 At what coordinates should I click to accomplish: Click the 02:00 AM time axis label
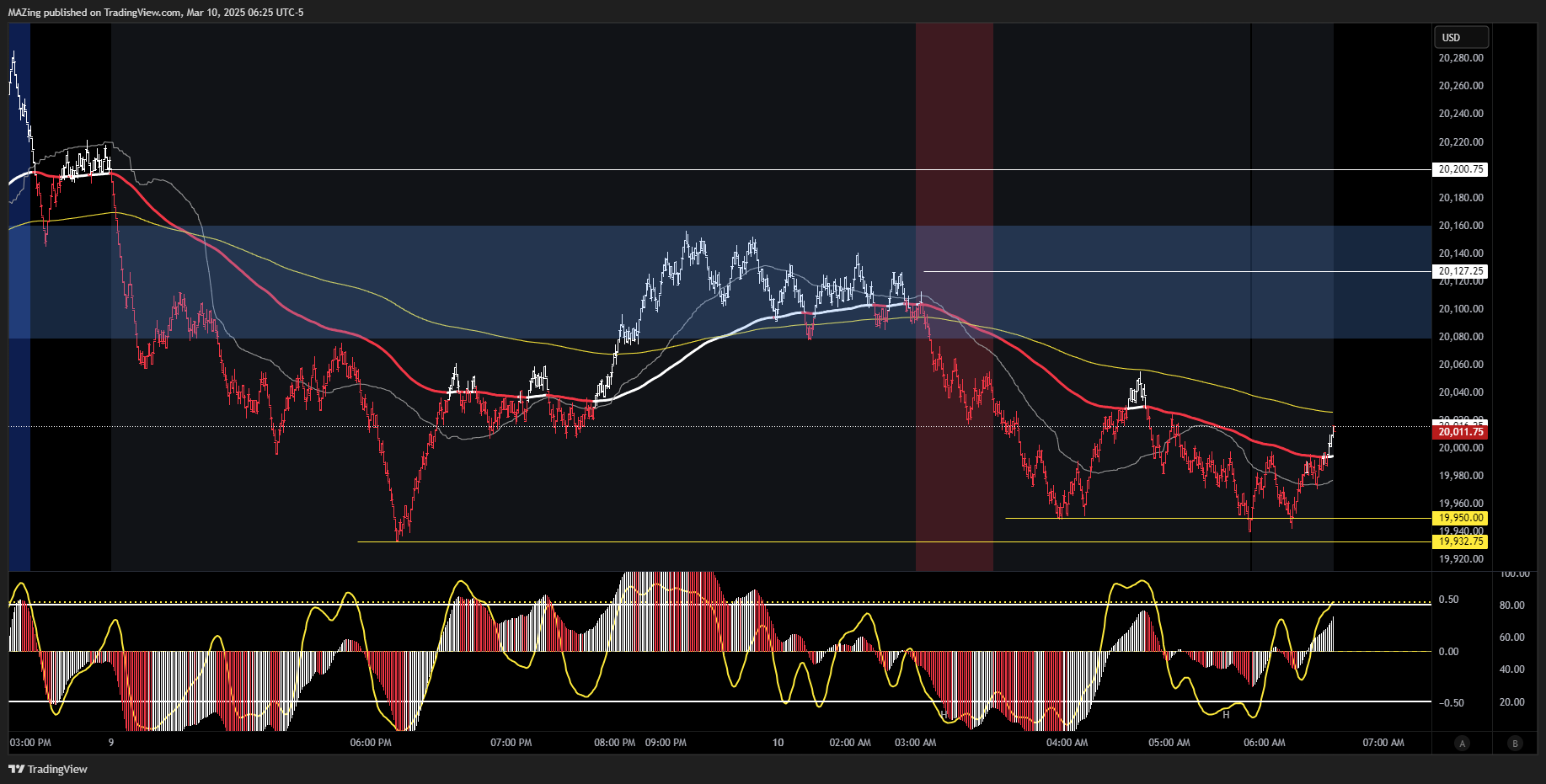click(x=850, y=743)
